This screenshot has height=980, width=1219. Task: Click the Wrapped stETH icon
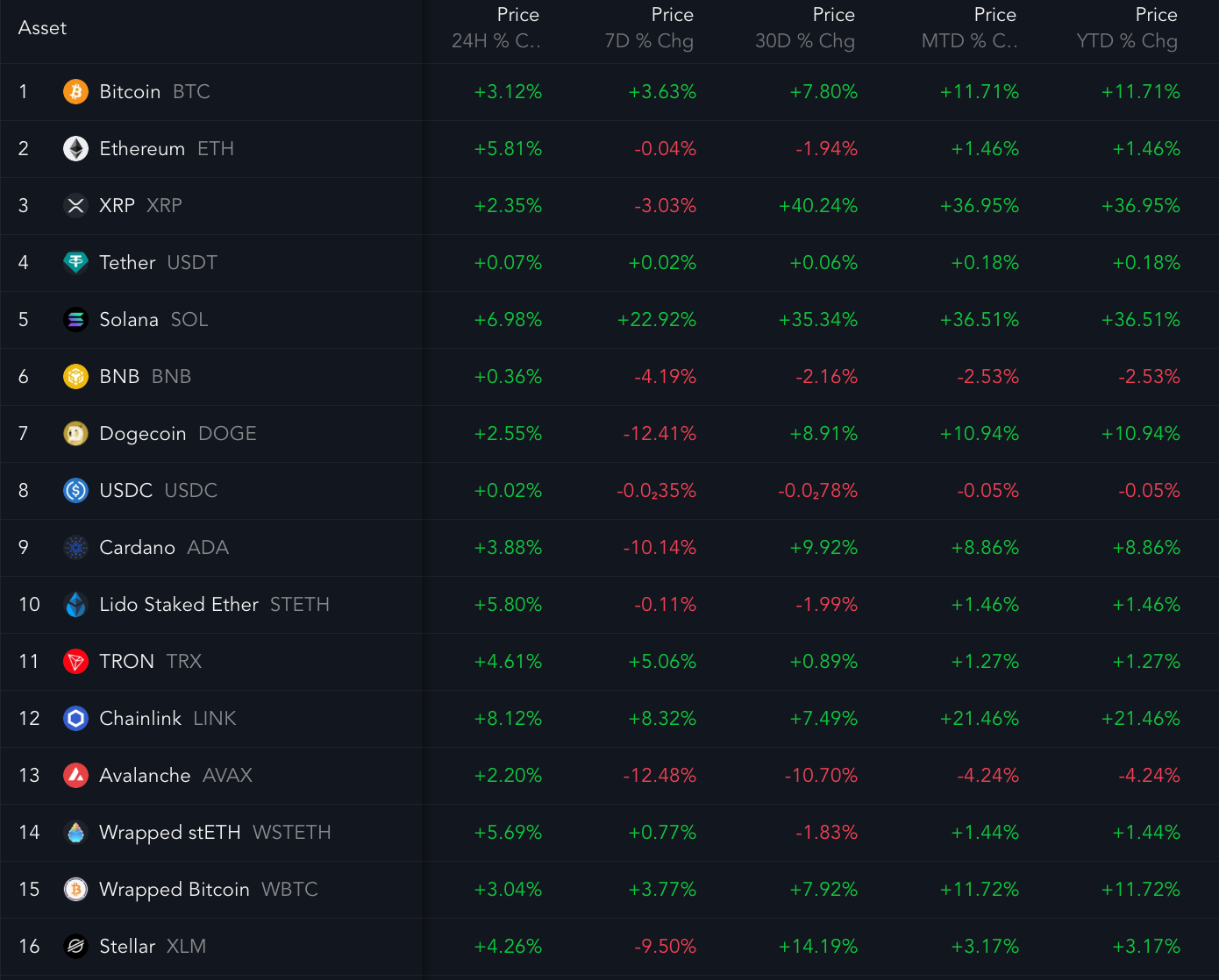tap(76, 833)
